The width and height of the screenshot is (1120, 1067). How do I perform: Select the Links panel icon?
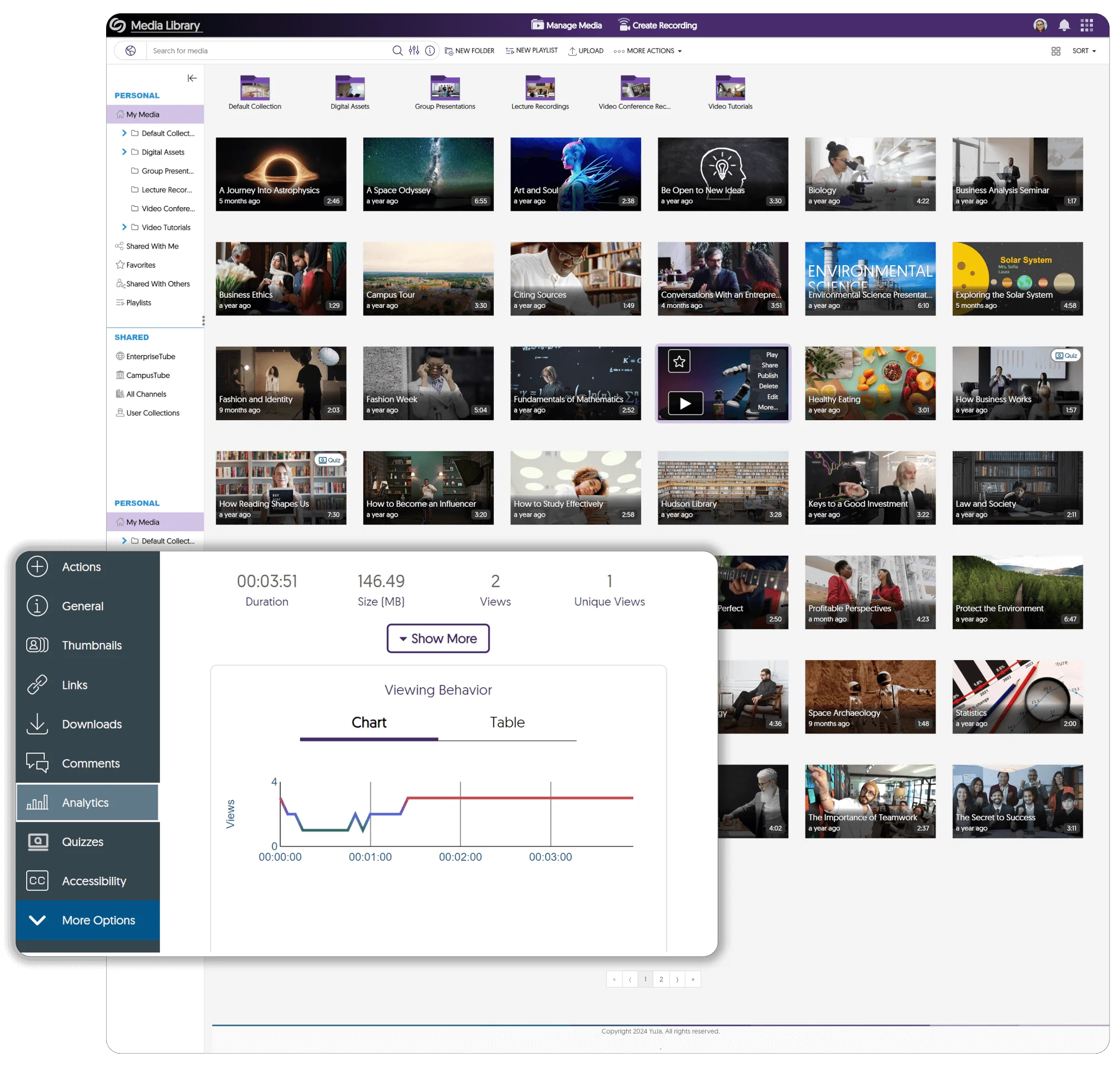click(x=37, y=684)
